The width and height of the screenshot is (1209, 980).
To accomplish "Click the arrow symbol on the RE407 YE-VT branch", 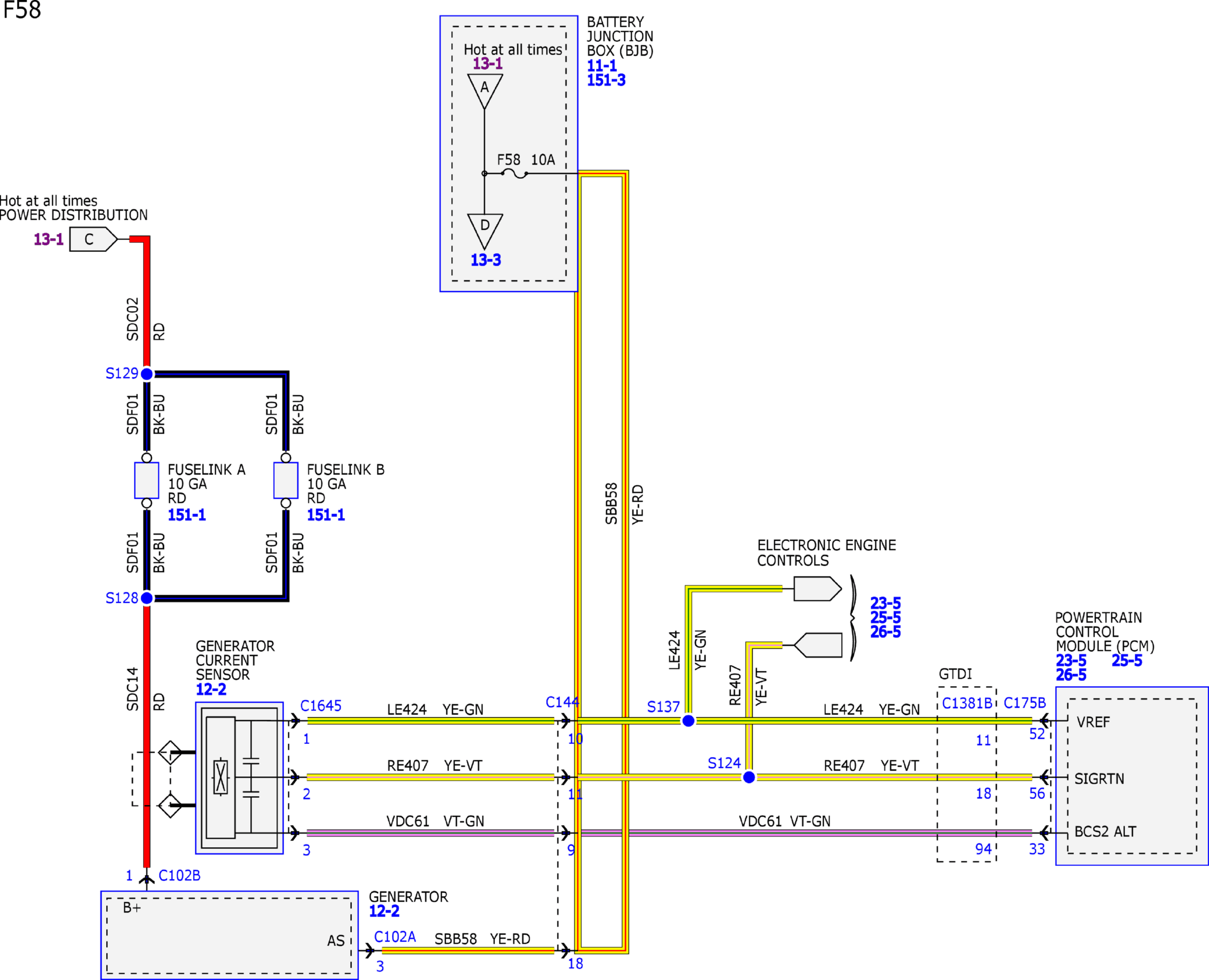I will point(817,645).
